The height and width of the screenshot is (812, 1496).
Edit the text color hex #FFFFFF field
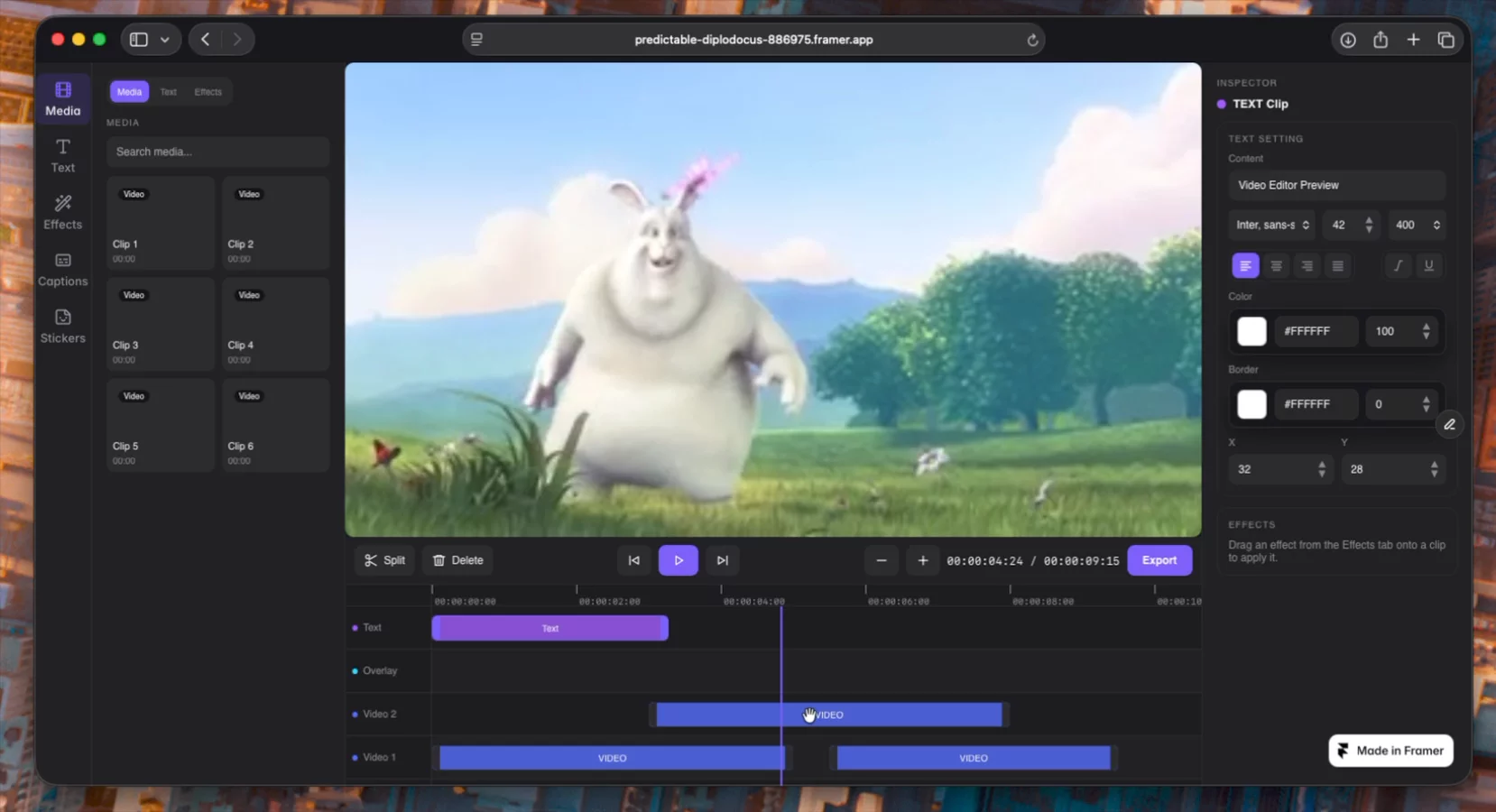pyautogui.click(x=1316, y=331)
